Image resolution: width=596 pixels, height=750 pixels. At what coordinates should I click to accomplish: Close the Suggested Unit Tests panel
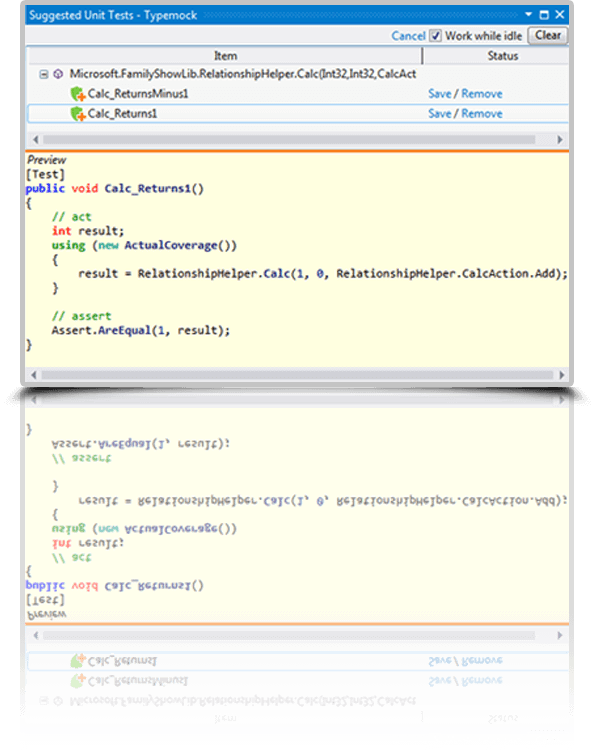click(560, 14)
